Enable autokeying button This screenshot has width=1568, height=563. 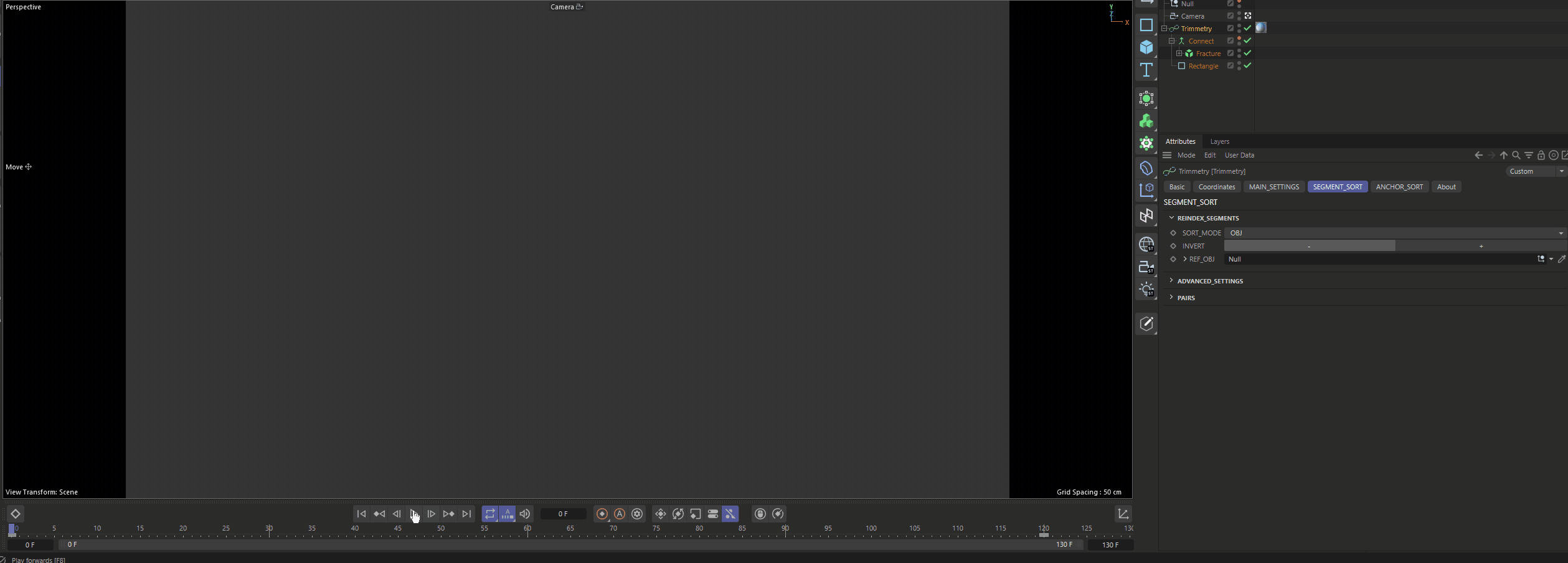pos(620,514)
